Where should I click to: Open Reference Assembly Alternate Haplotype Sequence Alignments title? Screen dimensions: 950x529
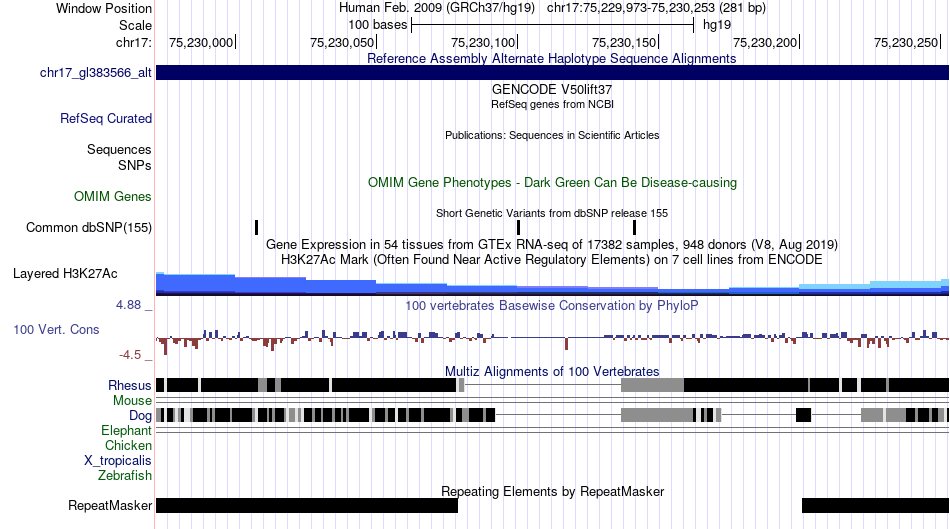(x=551, y=58)
